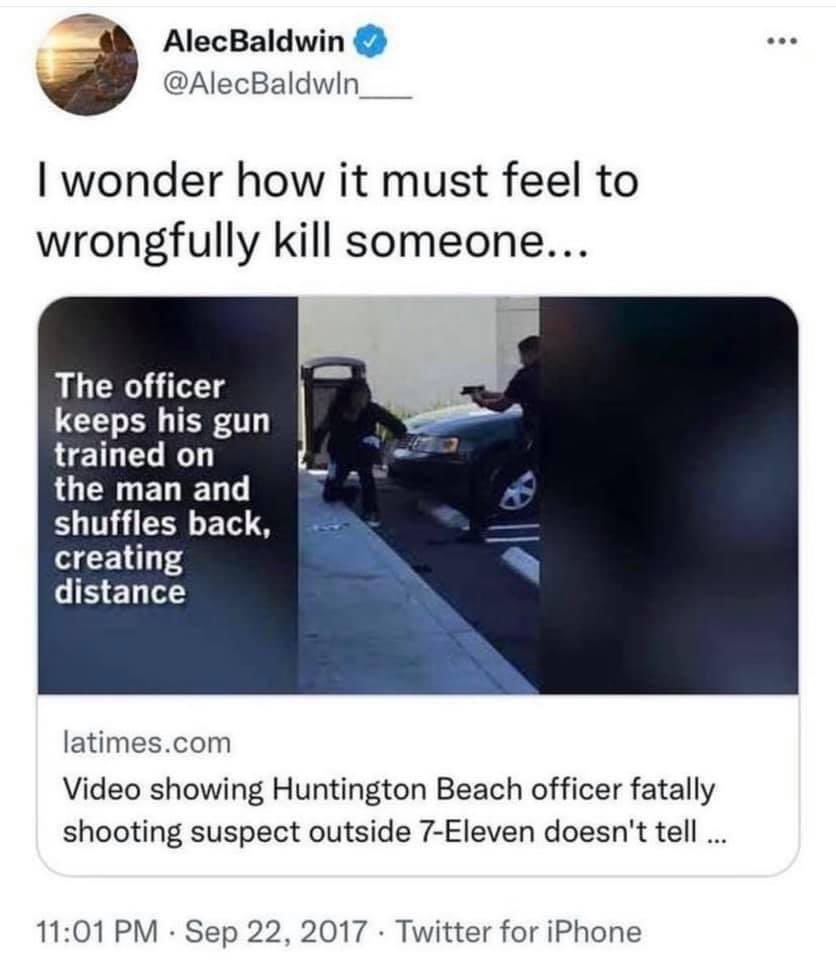836x960 pixels.
Task: Click the Sep 22, 2017 date
Action: [276, 932]
